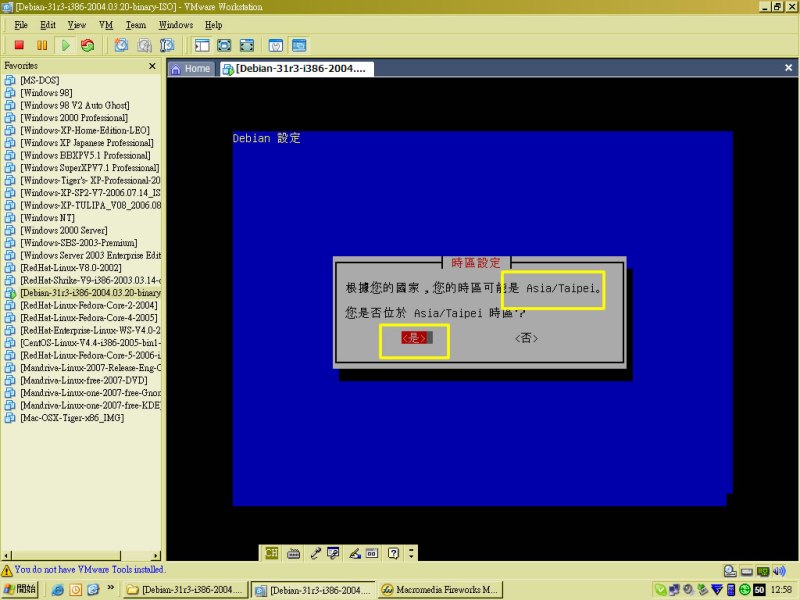
Task: Close the current VM tab with X
Action: click(x=788, y=68)
